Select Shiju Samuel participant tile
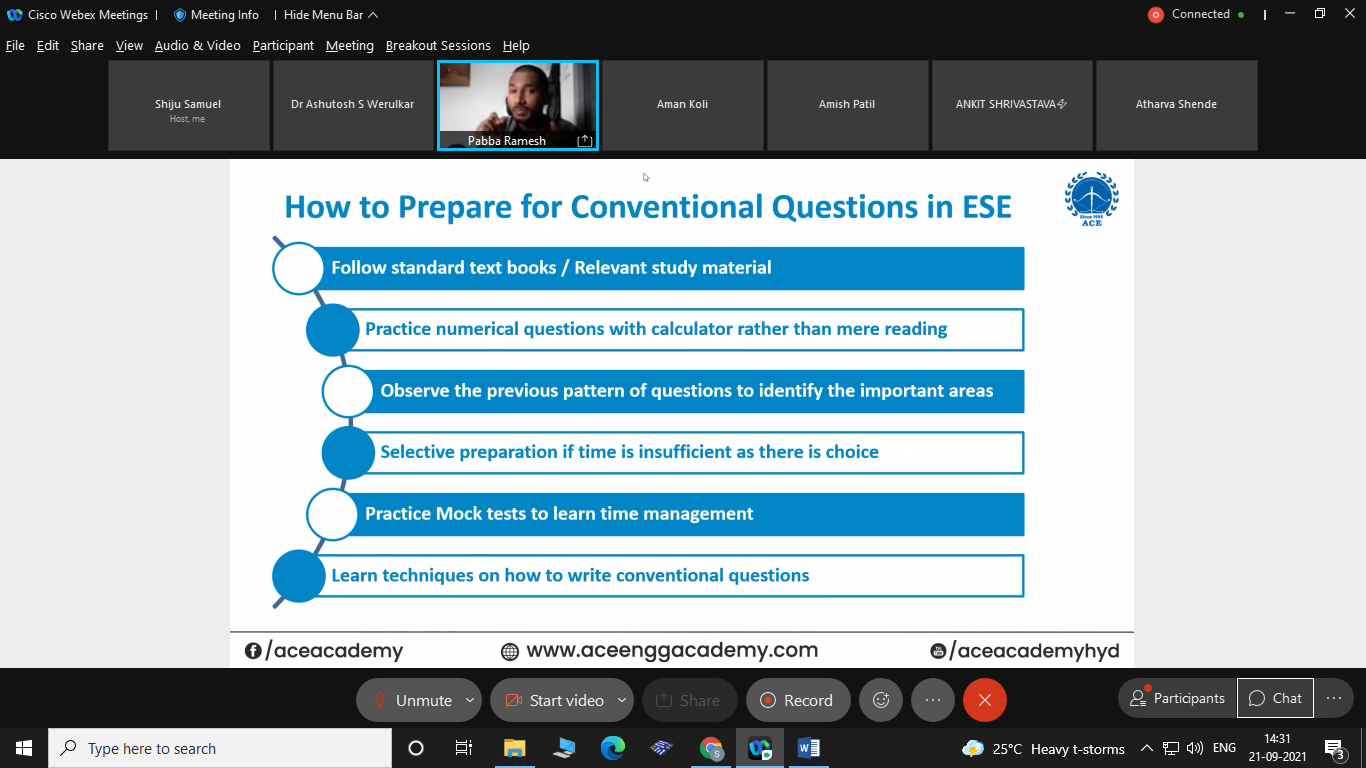 pyautogui.click(x=188, y=105)
